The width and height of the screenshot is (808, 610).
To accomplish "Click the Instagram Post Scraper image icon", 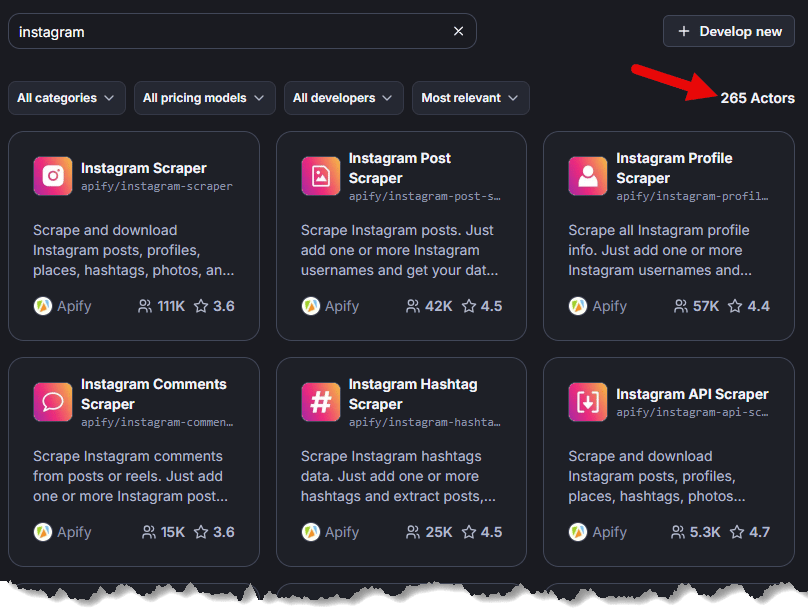I will point(321,176).
